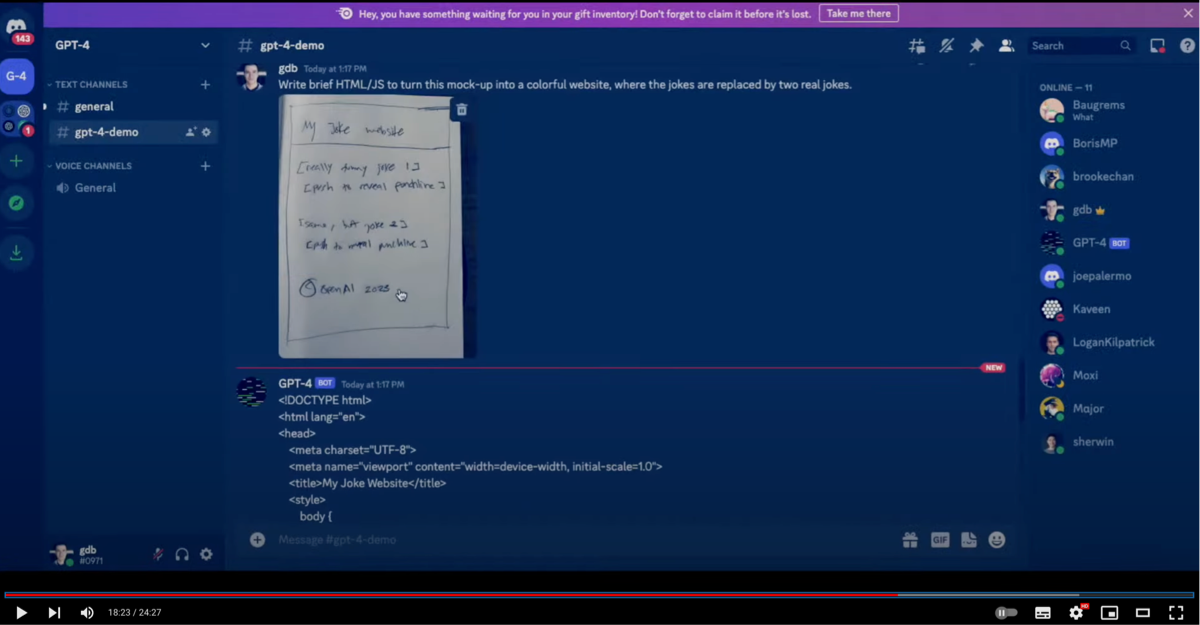Viewport: 1200px width, 625px height.
Task: Open sticker picker icon
Action: 968,540
